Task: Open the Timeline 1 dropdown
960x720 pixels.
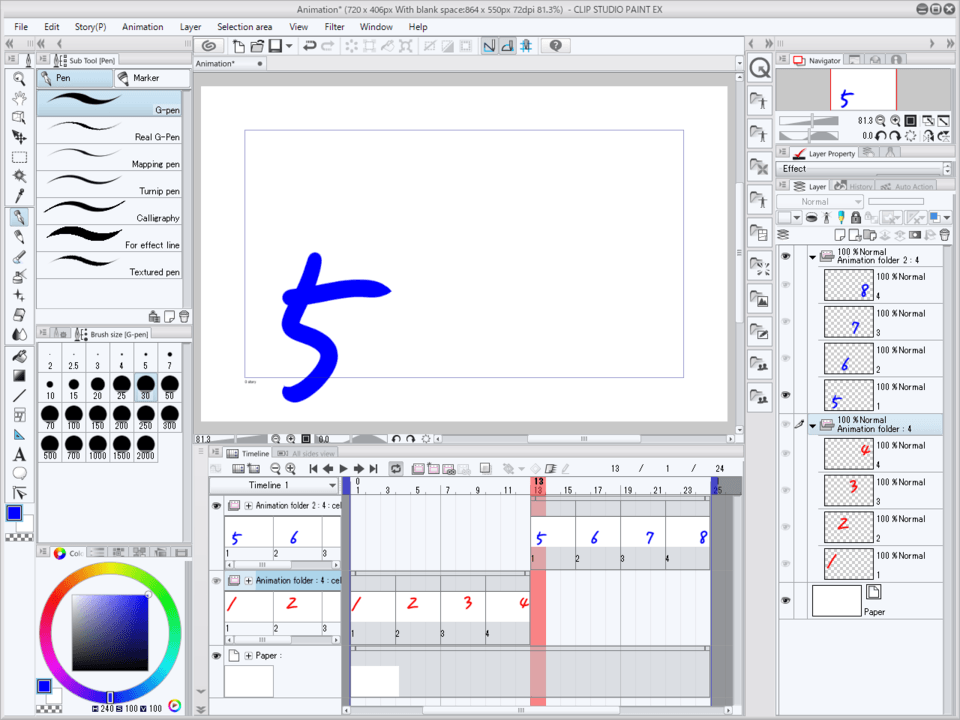Action: pyautogui.click(x=332, y=485)
